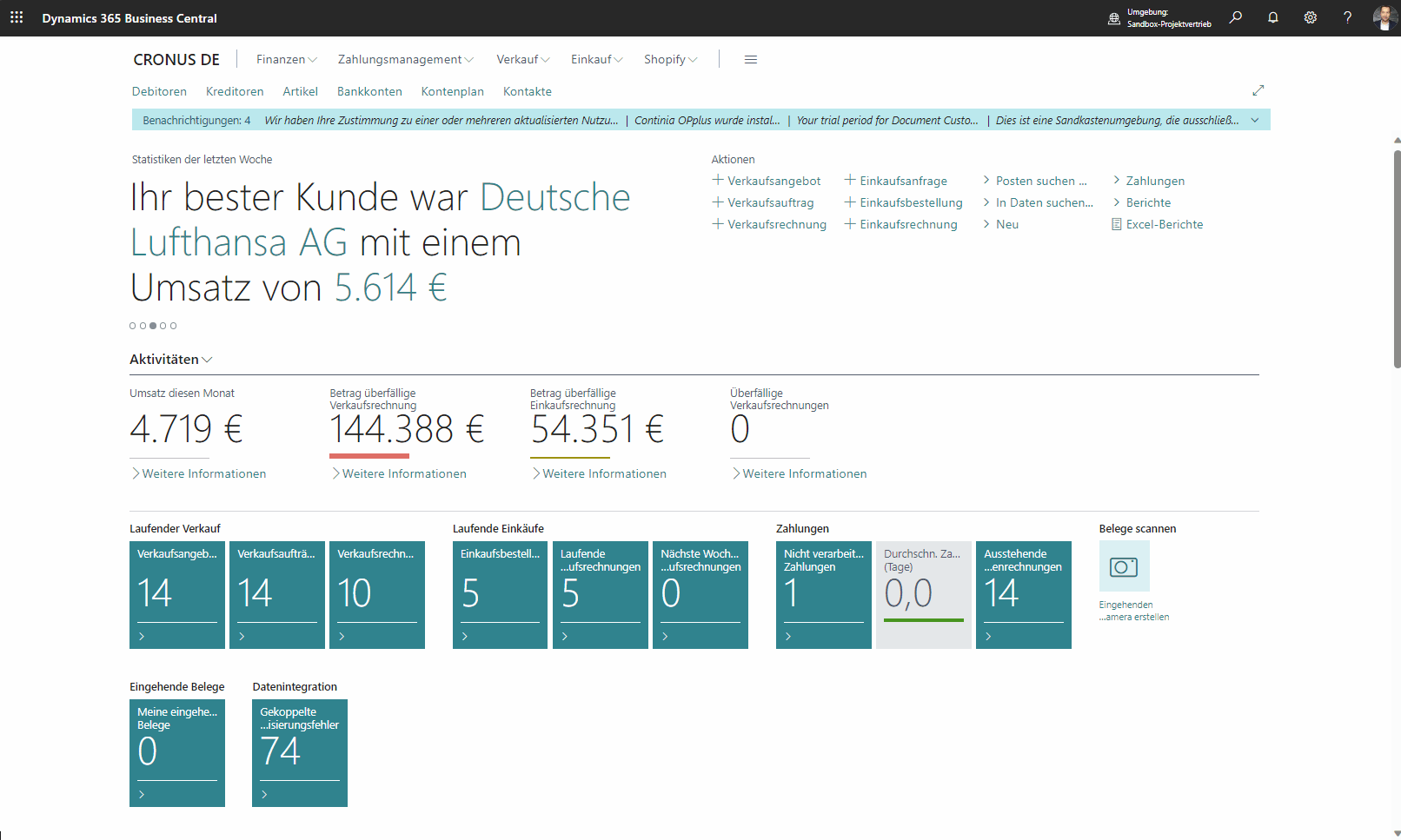Image resolution: width=1401 pixels, height=840 pixels.
Task: Click the plus icon beside Verkaufsangebot
Action: pos(718,180)
